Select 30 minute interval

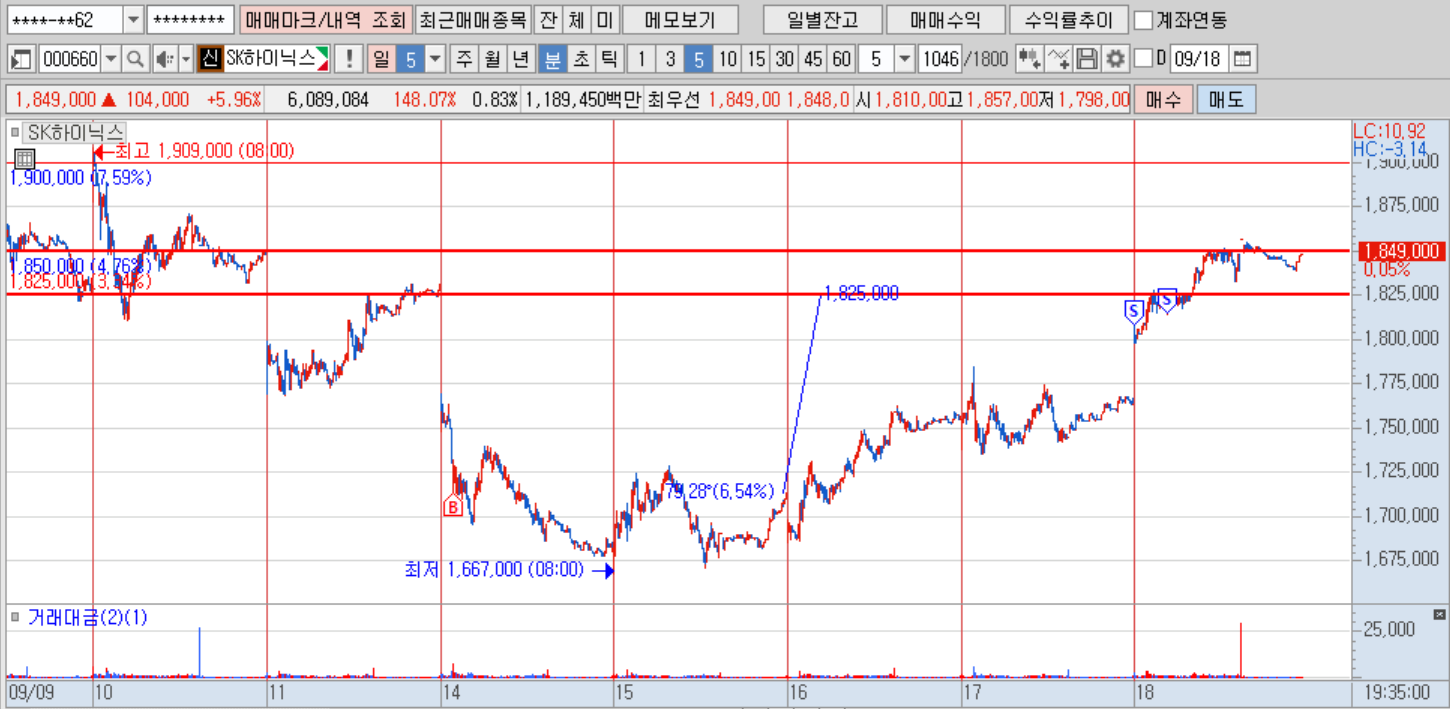tap(785, 59)
